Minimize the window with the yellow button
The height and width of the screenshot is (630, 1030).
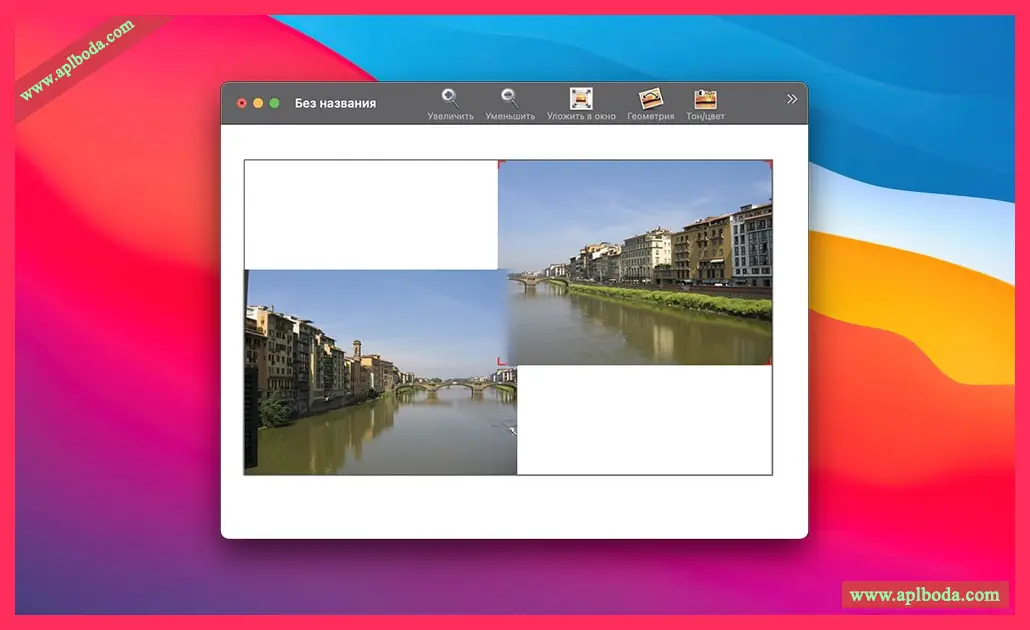click(258, 103)
